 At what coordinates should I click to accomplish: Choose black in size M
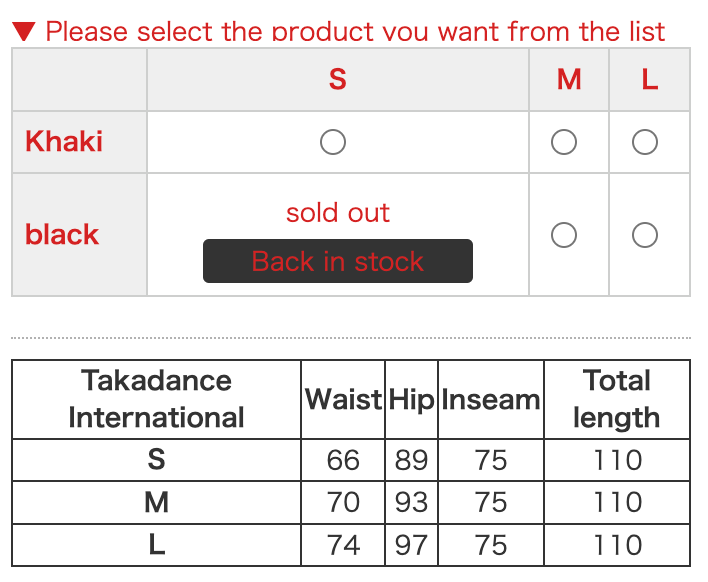[x=564, y=235]
